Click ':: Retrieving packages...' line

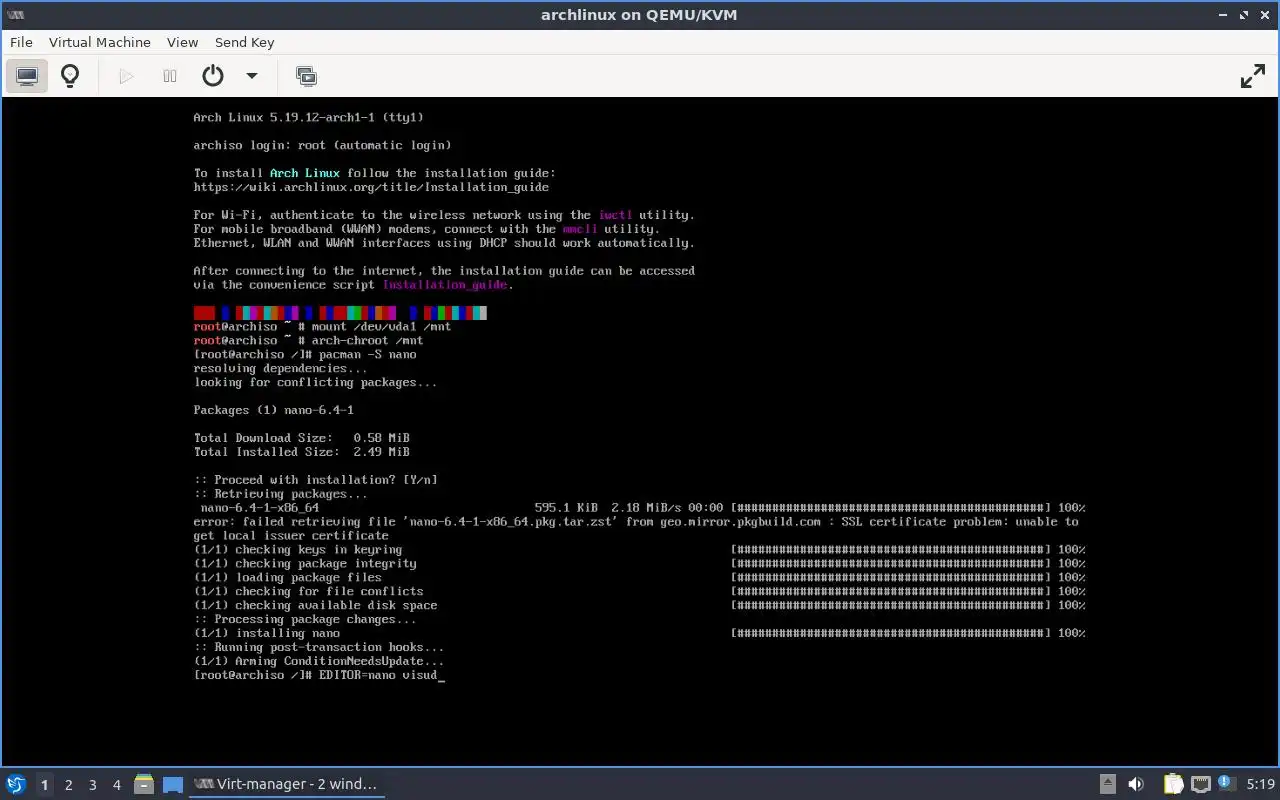[280, 494]
